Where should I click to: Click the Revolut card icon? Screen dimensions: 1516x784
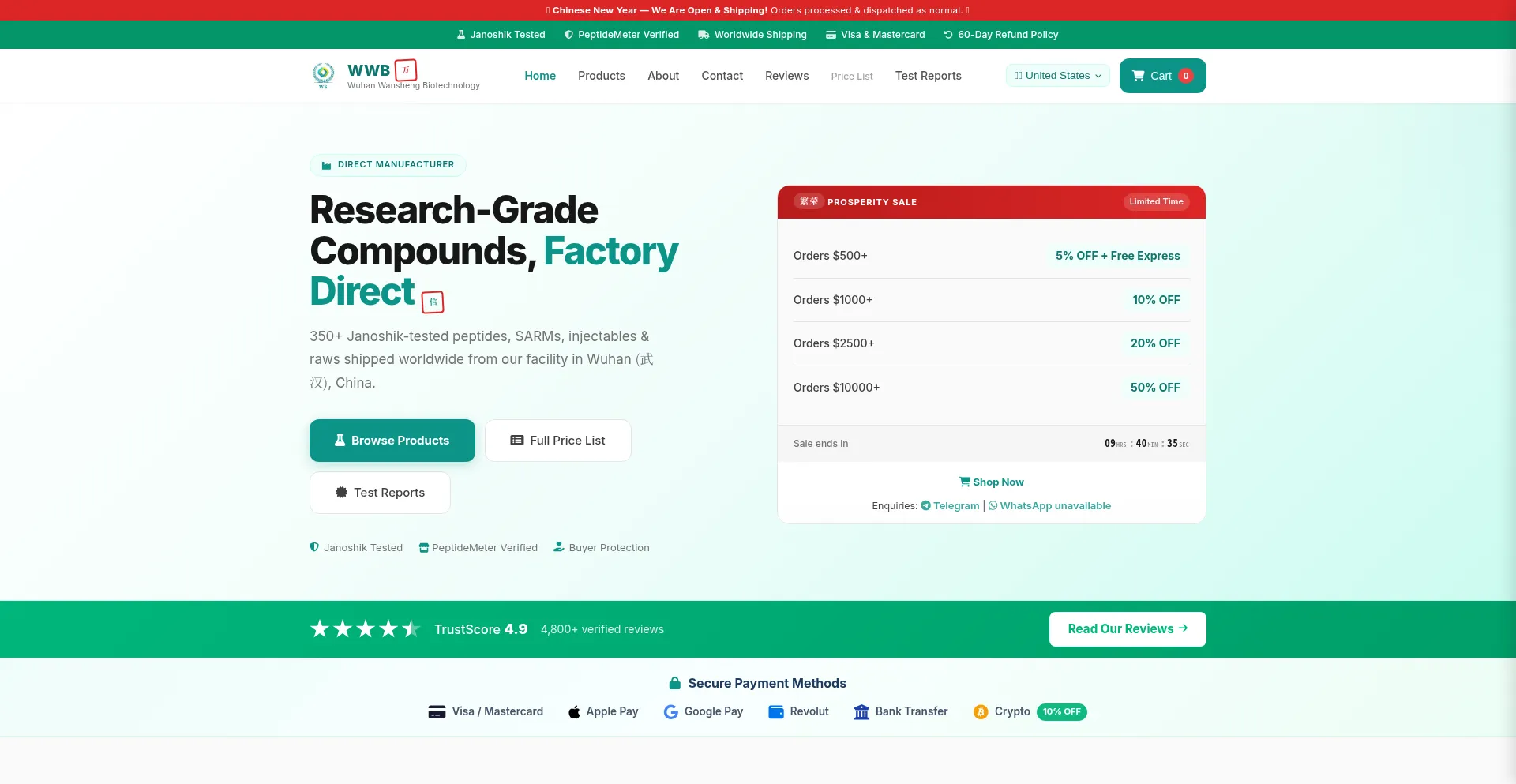776,712
